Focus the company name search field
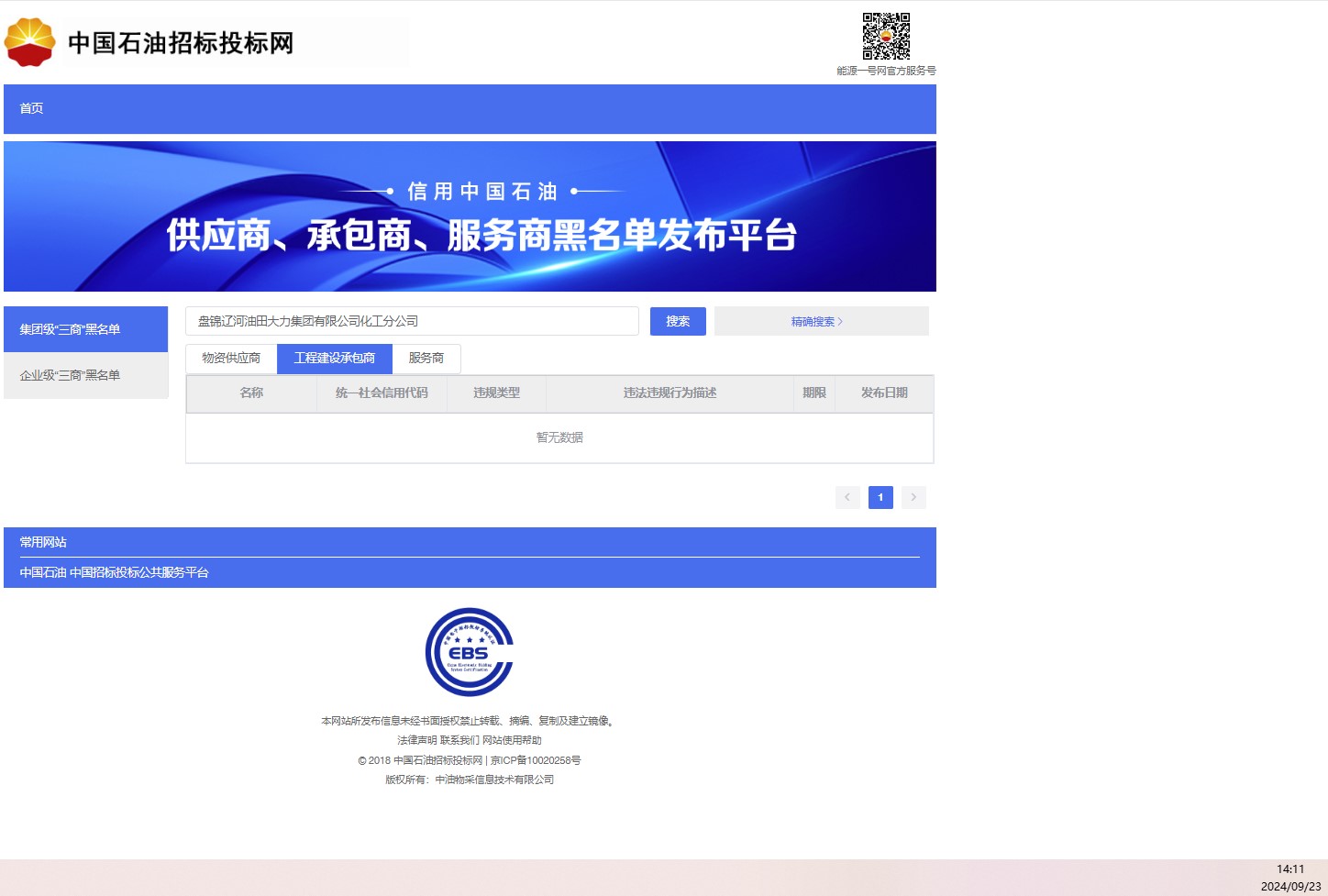Image resolution: width=1328 pixels, height=896 pixels. [412, 321]
